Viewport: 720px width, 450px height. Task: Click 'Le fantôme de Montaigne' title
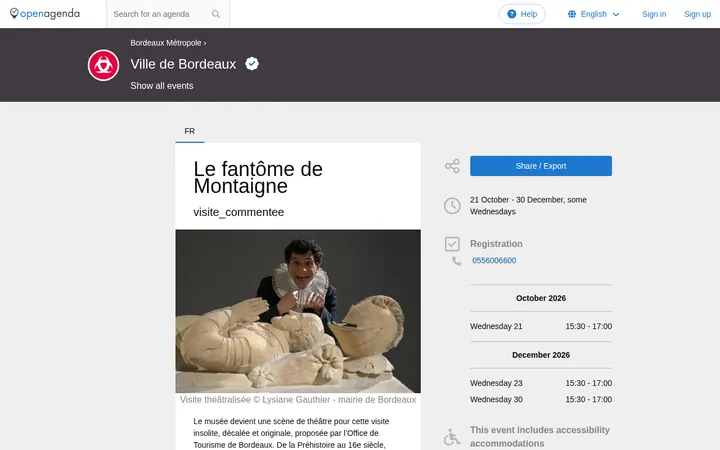pyautogui.click(x=258, y=177)
